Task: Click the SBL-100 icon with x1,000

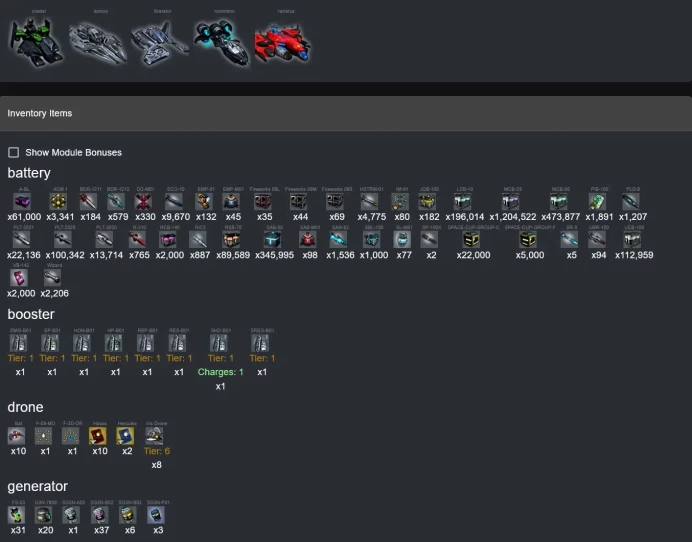Action: coord(372,240)
